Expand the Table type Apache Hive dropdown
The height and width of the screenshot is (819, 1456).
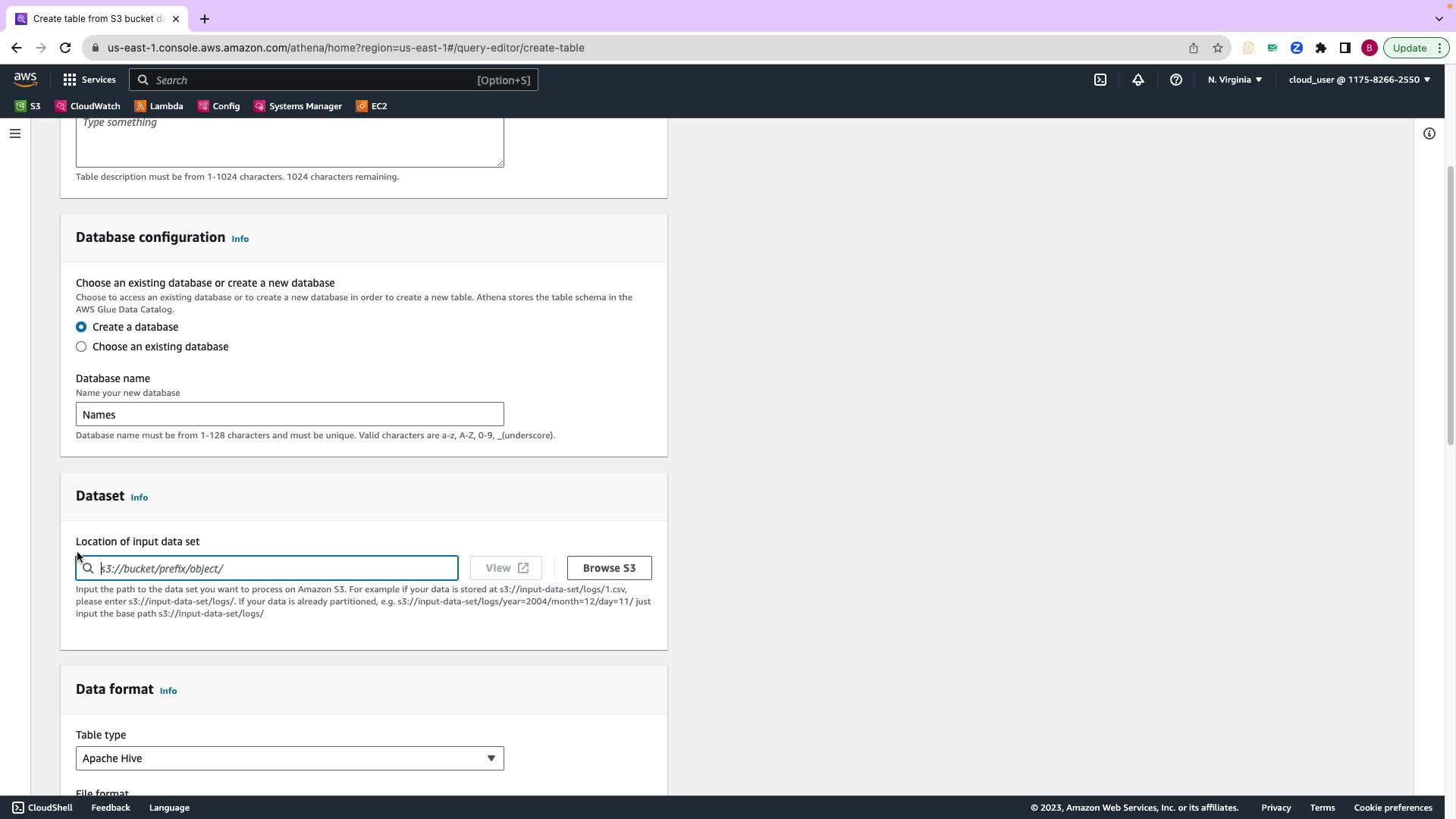(290, 758)
